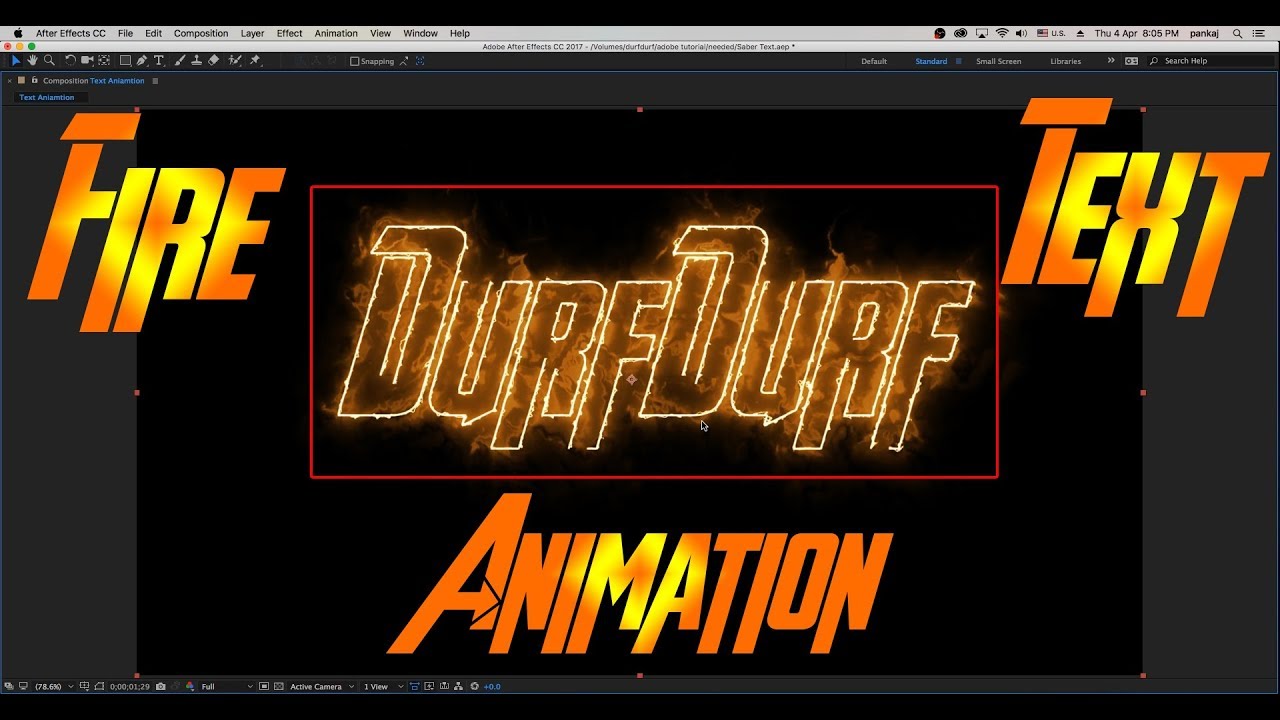Show channel and color management icon

pyautogui.click(x=189, y=686)
